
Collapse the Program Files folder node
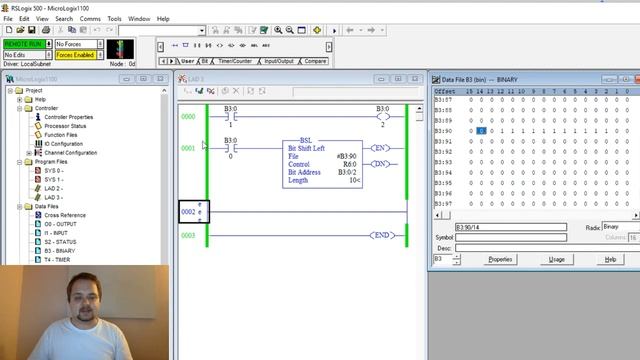pyautogui.click(x=20, y=162)
